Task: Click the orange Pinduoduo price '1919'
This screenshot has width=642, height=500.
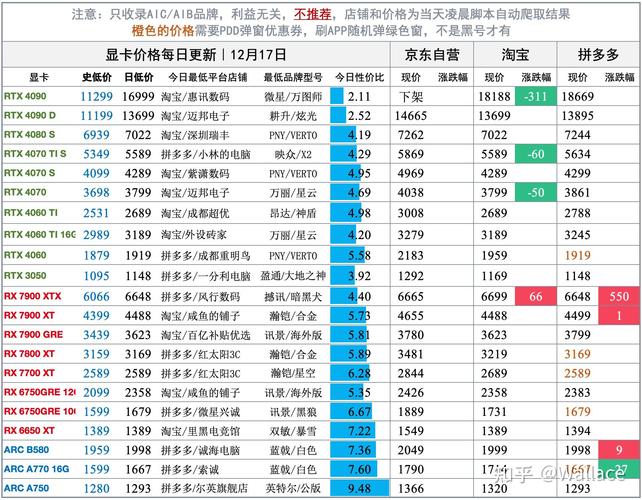Action: click(577, 256)
